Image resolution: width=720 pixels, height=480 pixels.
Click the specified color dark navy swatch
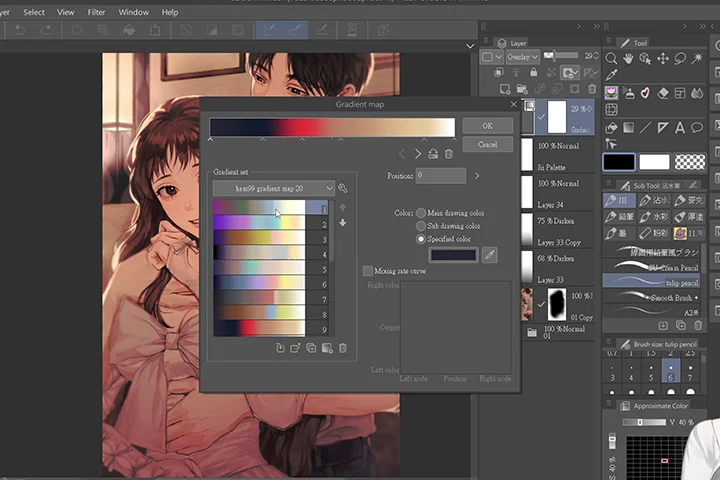pos(453,255)
